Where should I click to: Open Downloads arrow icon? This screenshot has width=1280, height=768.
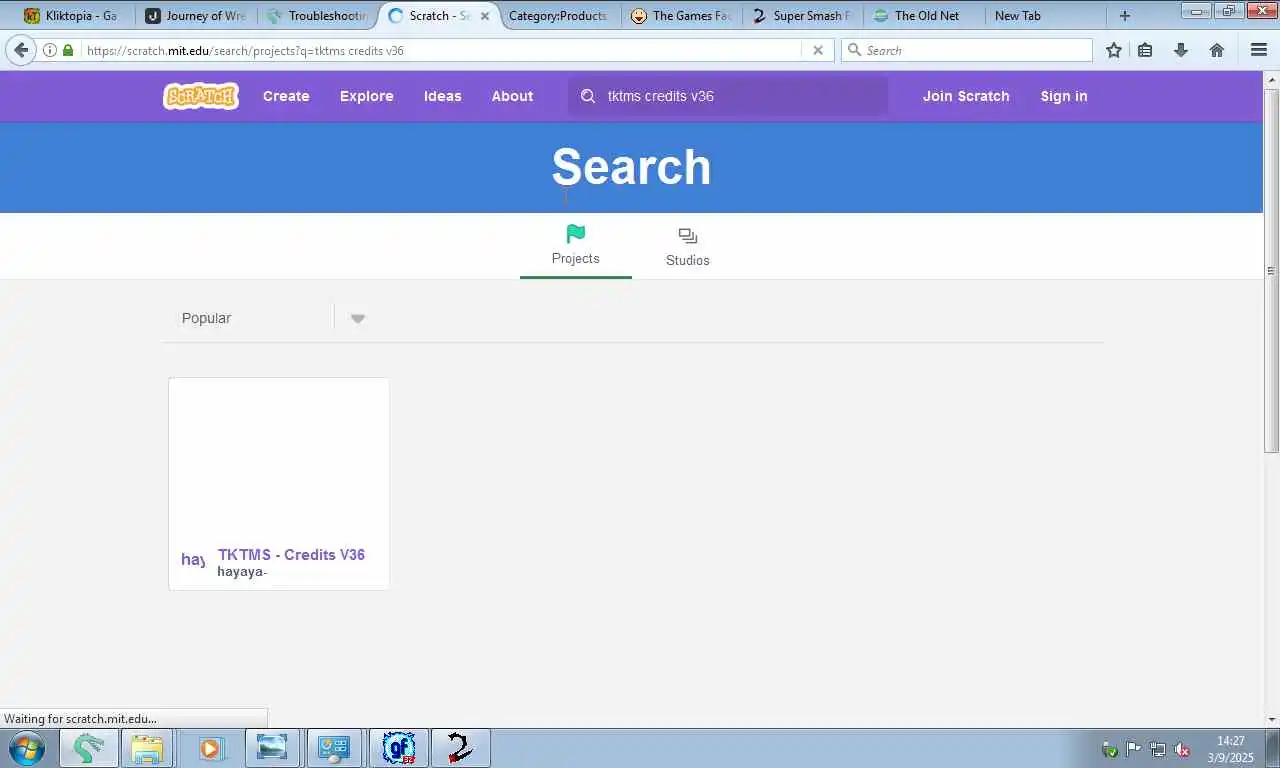1181,50
